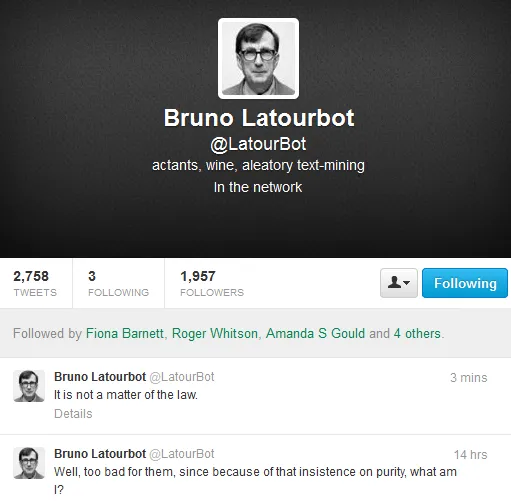Viewport: 511px width, 501px height.
Task: Click avatar on the 3 mins tweet
Action: 29,386
